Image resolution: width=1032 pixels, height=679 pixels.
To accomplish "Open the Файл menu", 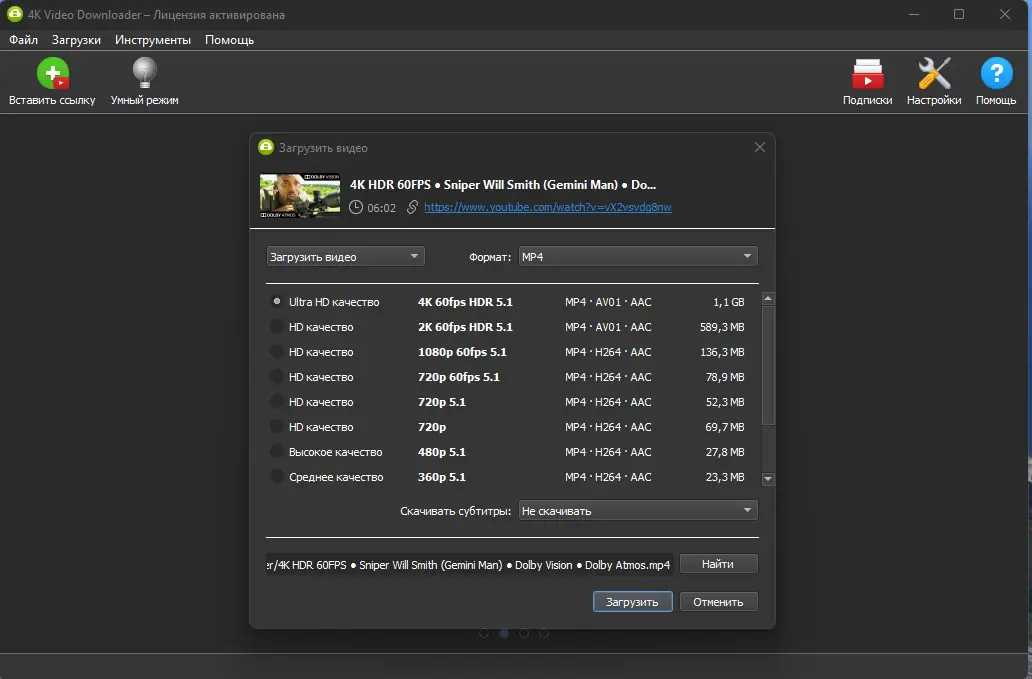I will click(x=23, y=39).
